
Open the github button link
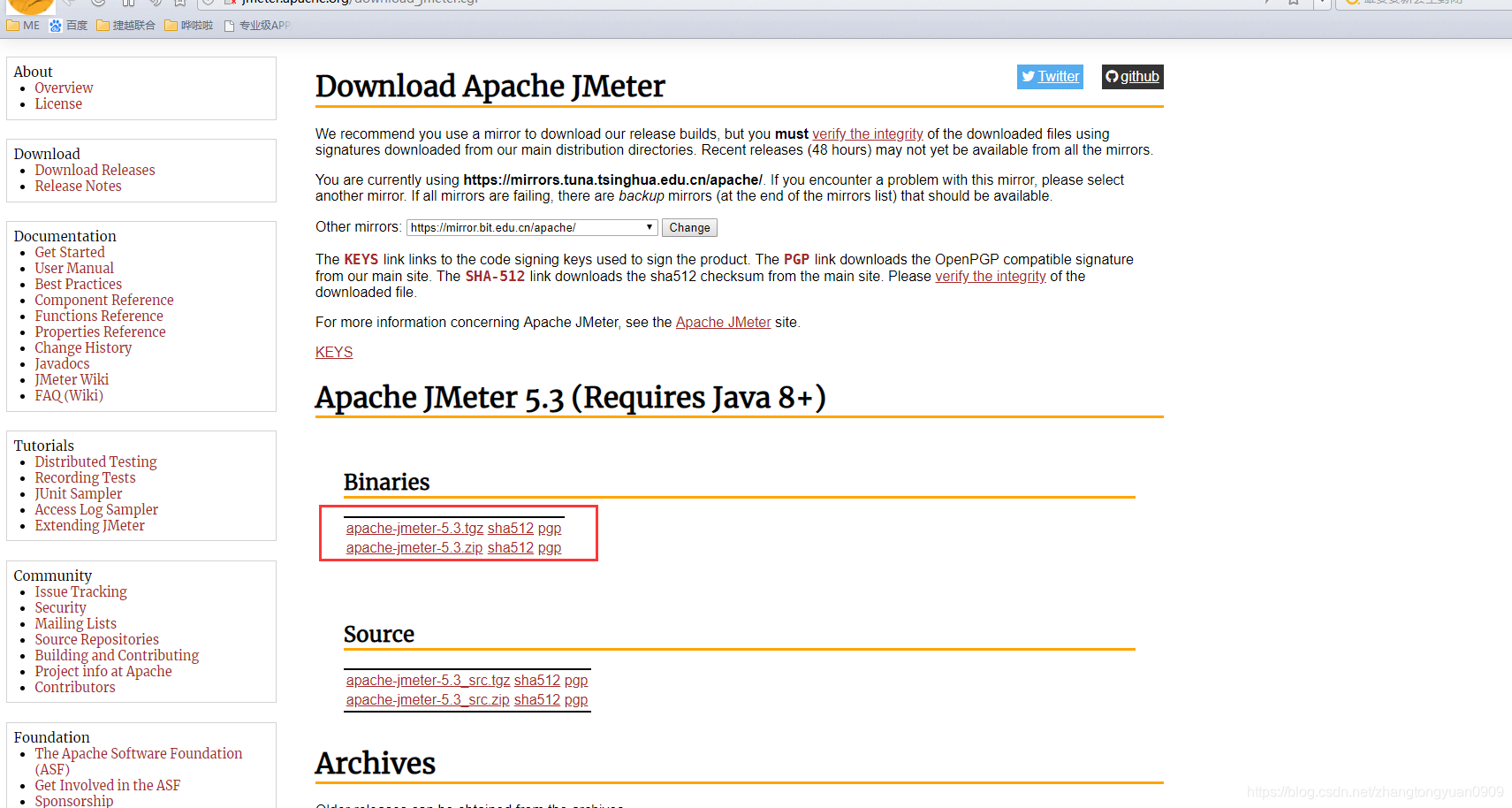point(1132,77)
